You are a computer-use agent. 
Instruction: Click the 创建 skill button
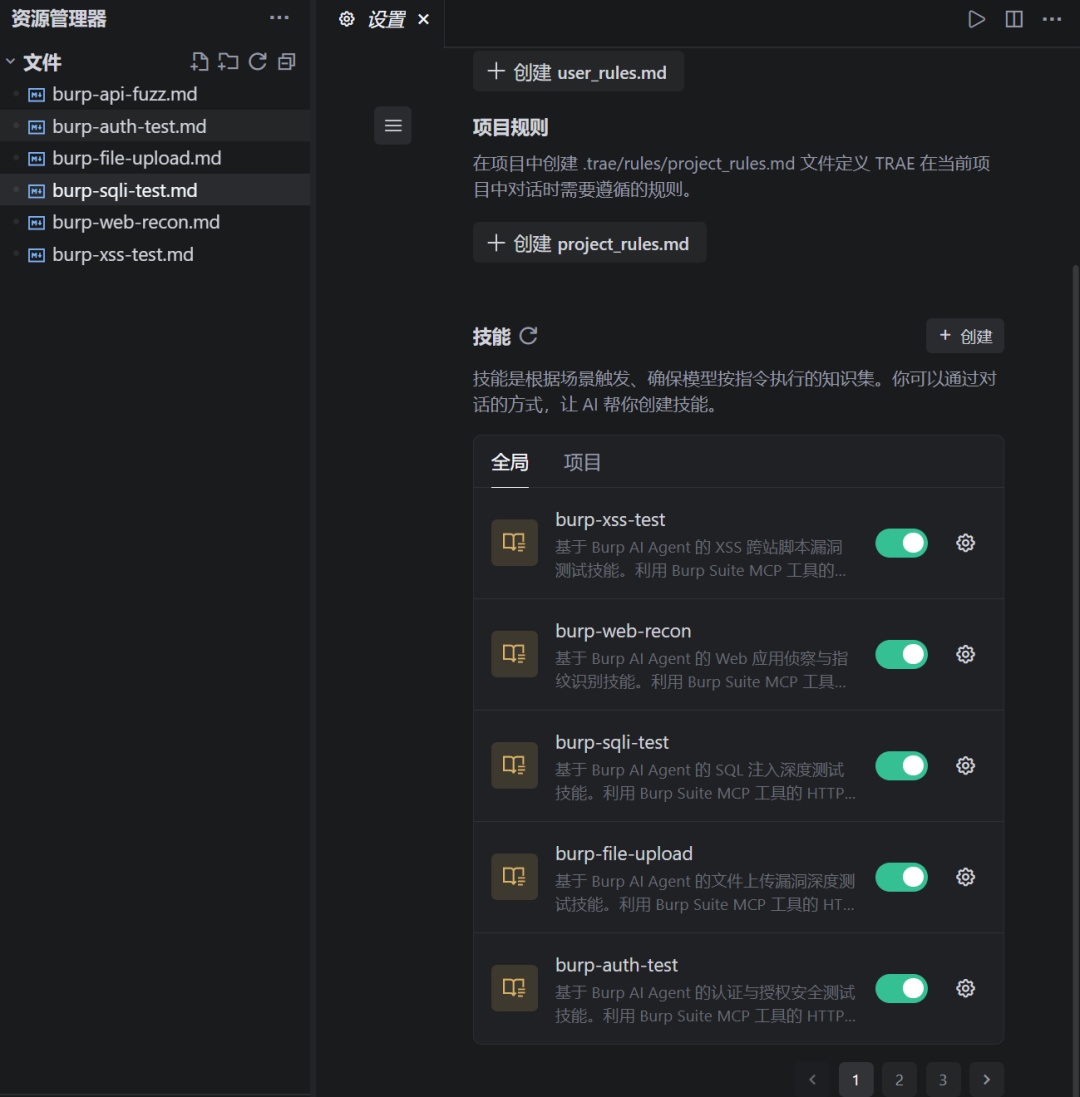[x=965, y=336]
